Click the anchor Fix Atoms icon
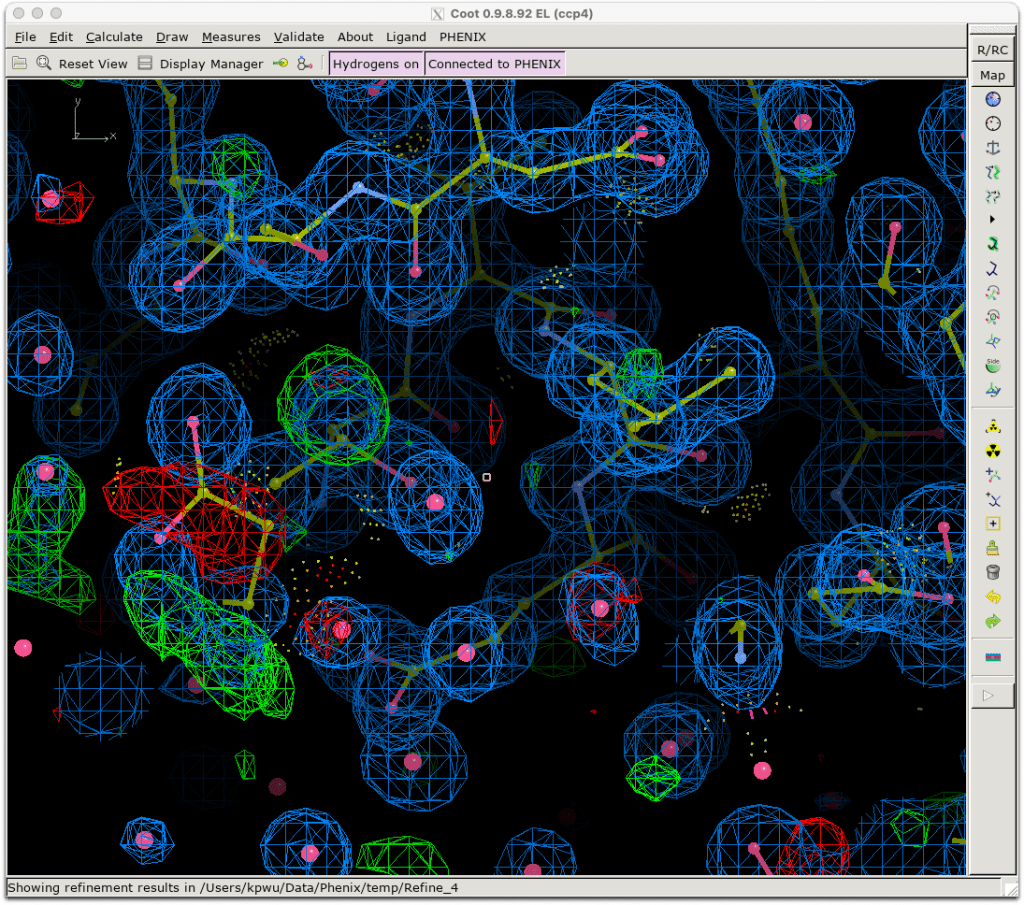 (993, 148)
